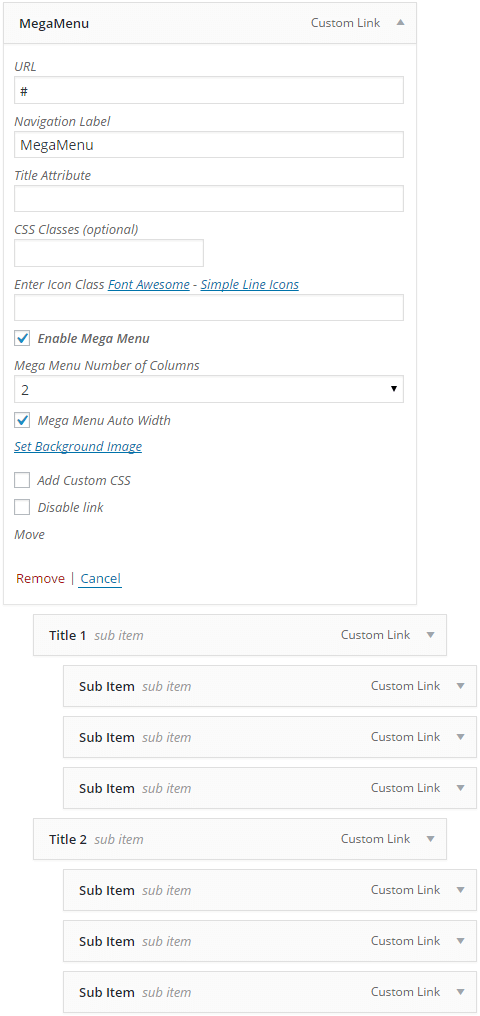
Task: Toggle the Enable Mega Menu checkbox
Action: [22, 338]
